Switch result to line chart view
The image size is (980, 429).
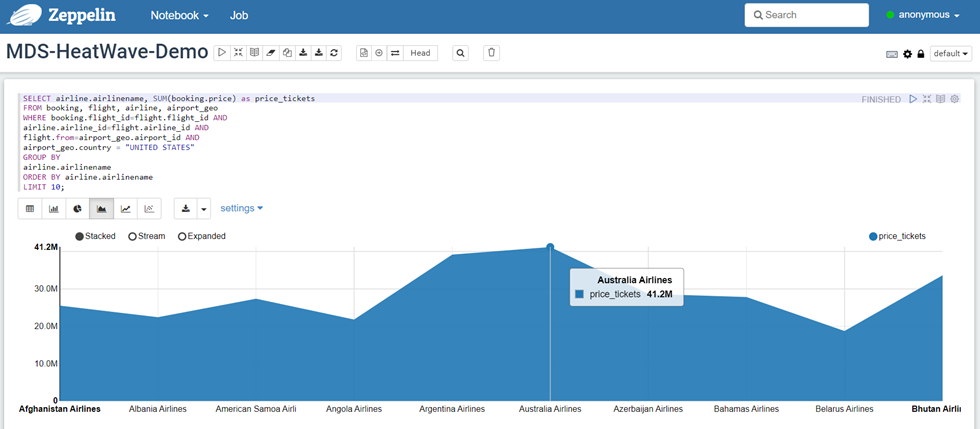(126, 208)
